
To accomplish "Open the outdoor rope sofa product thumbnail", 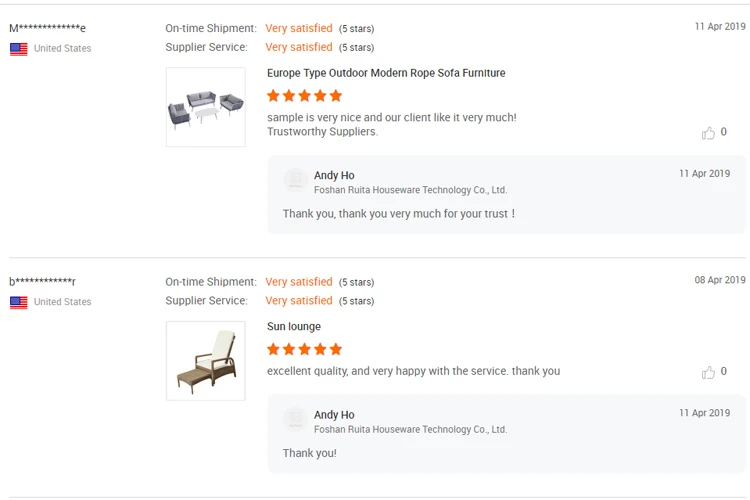I will tap(205, 107).
